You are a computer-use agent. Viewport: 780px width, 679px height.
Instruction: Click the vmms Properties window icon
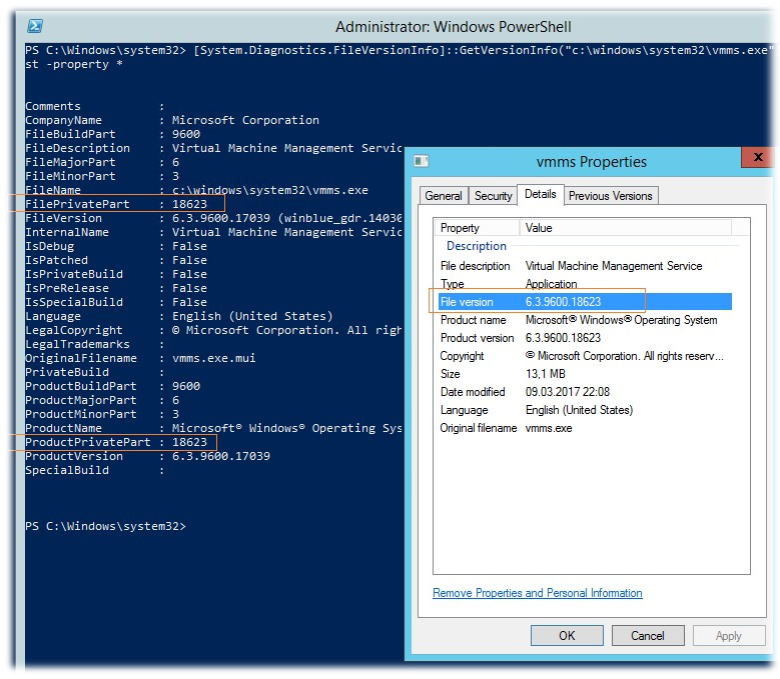click(x=421, y=161)
